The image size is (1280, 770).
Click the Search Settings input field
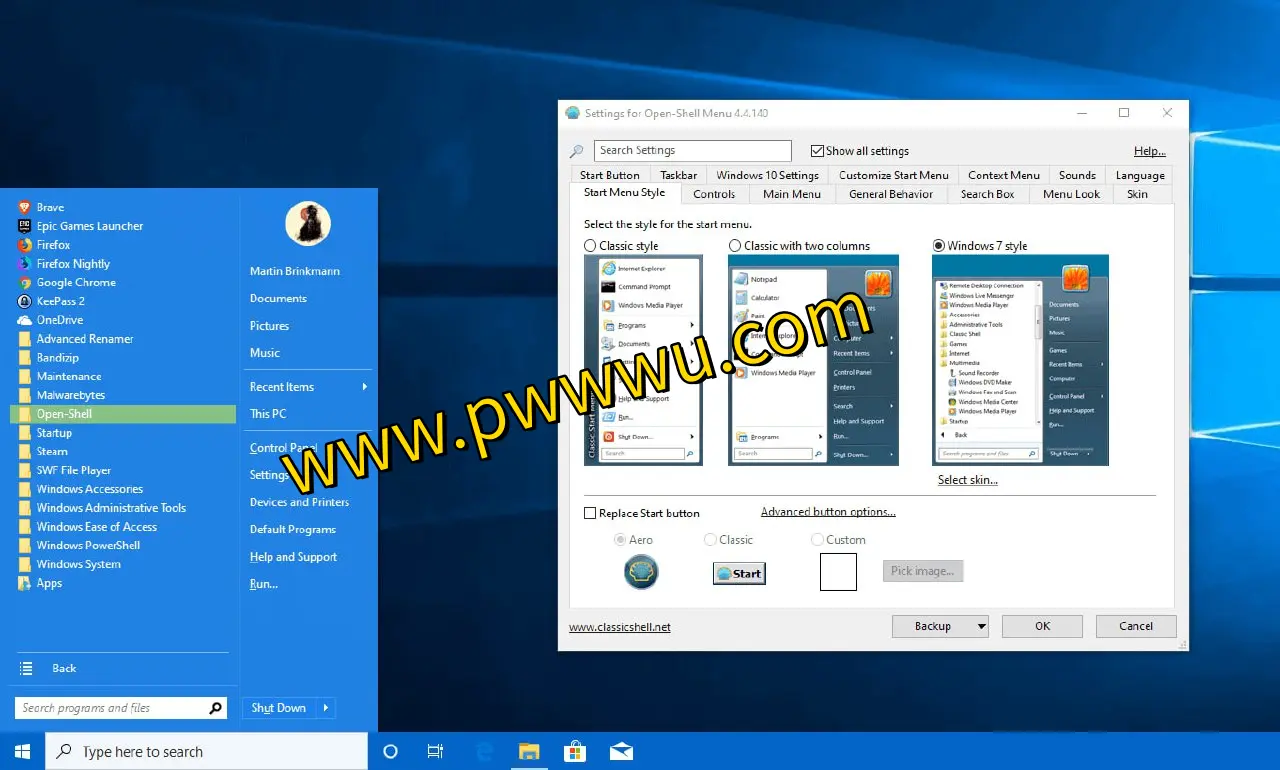coord(692,151)
